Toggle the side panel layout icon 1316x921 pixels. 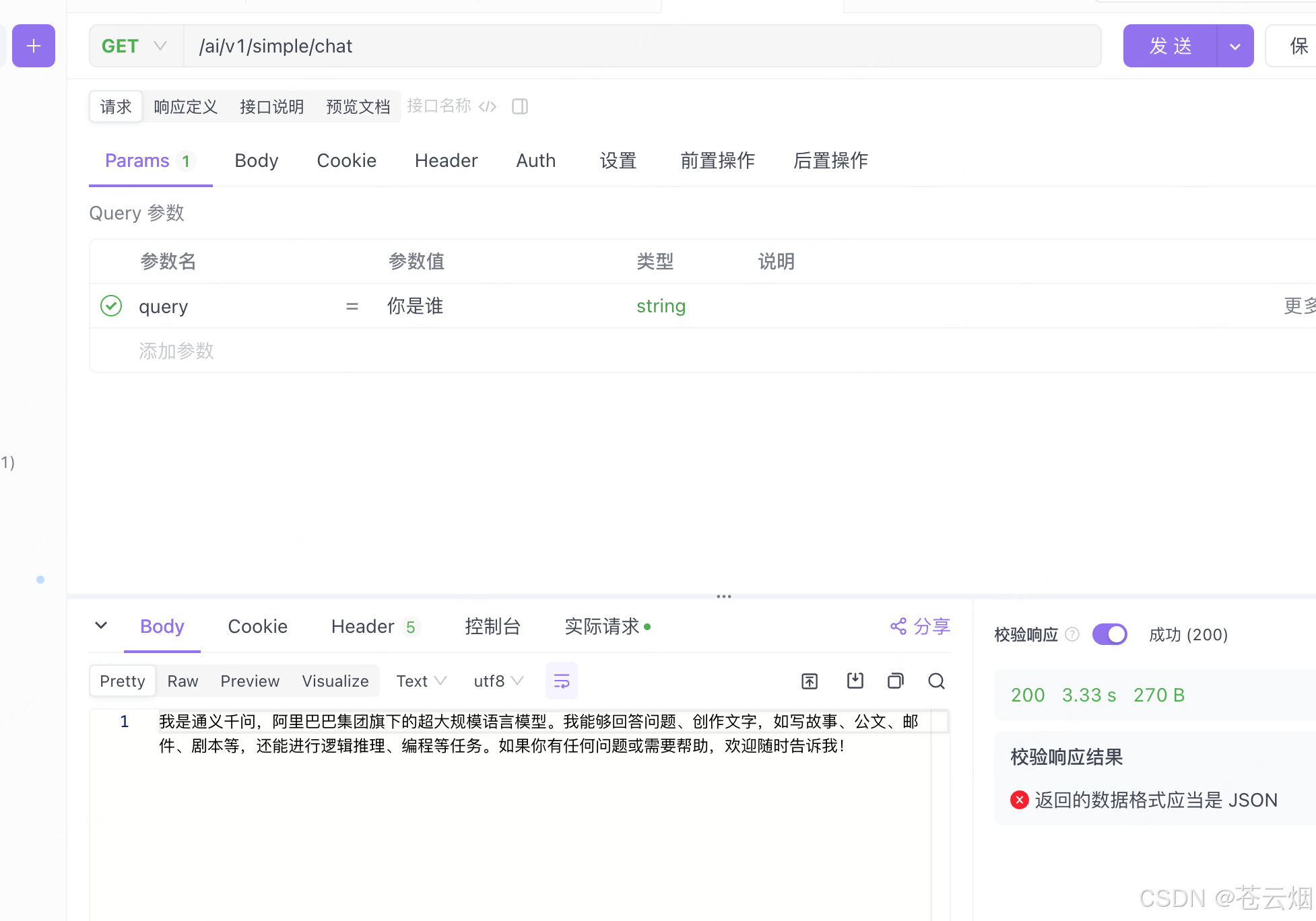[x=520, y=106]
